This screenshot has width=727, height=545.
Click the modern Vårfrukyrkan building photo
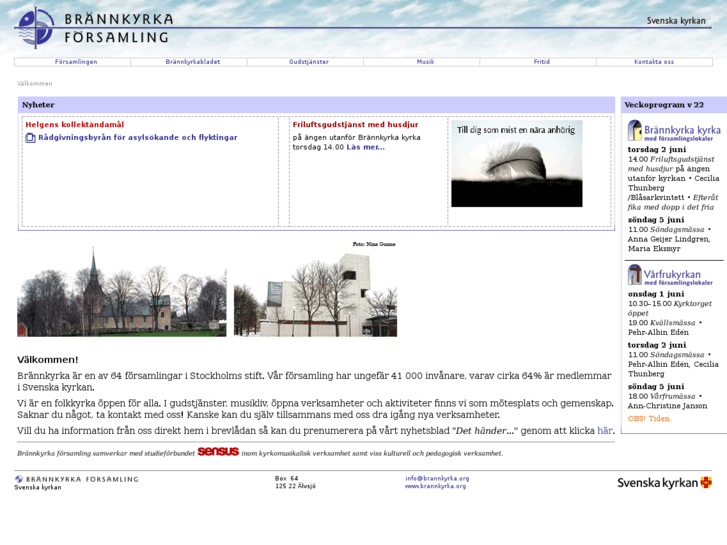coord(315,294)
